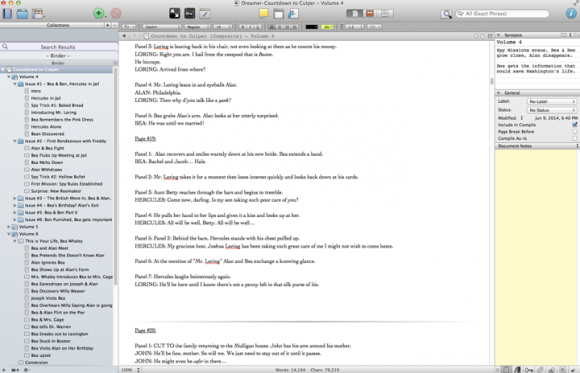Click the All (Exact Phrase) search field

(502, 14)
